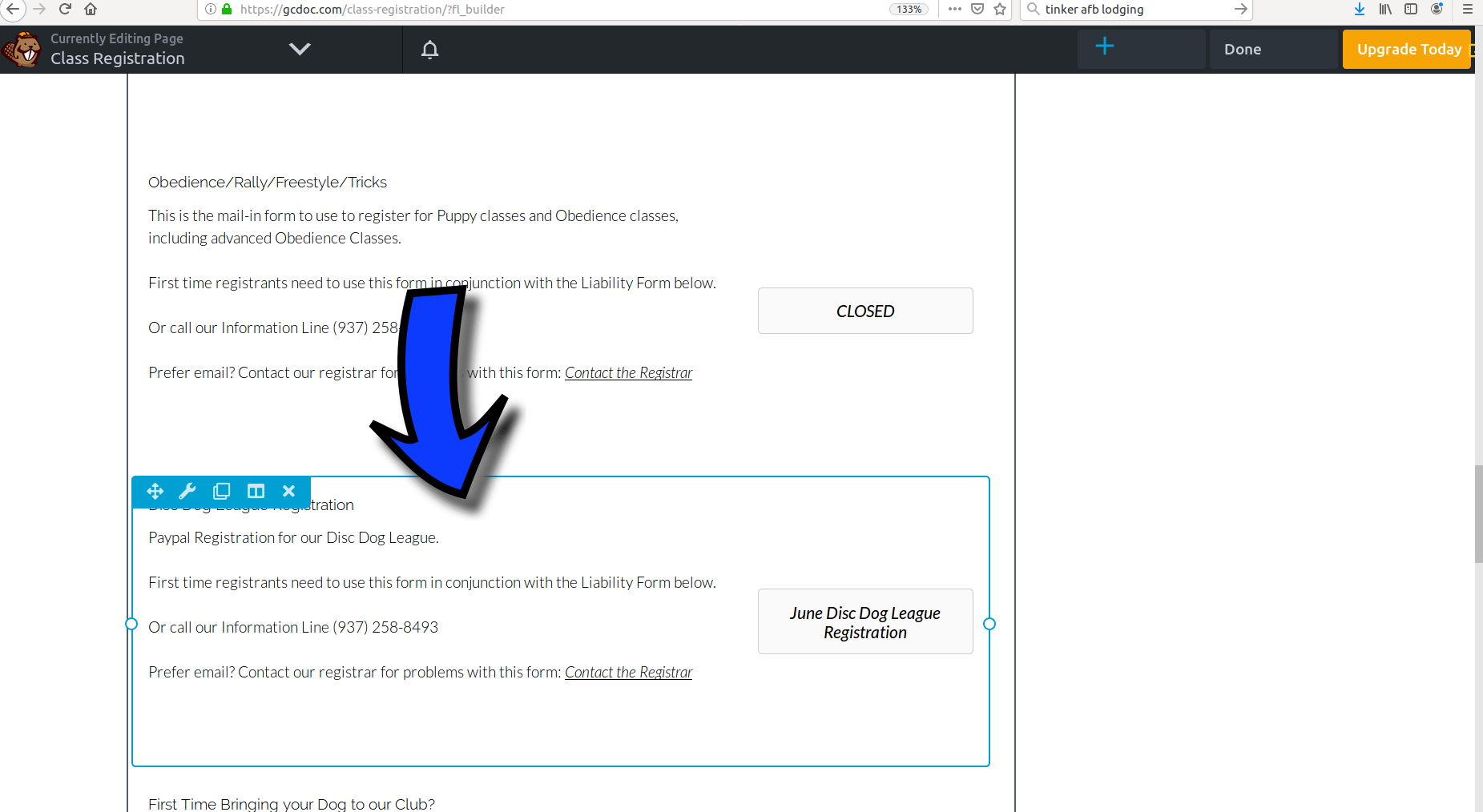The image size is (1483, 812).
Task: Click the Done button to finish editing
Action: point(1242,49)
